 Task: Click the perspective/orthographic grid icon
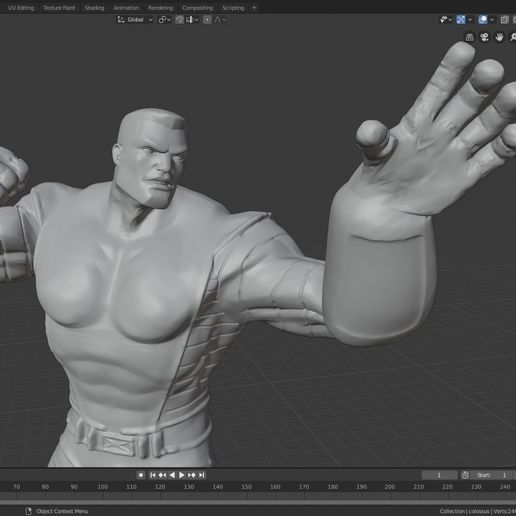[x=469, y=37]
